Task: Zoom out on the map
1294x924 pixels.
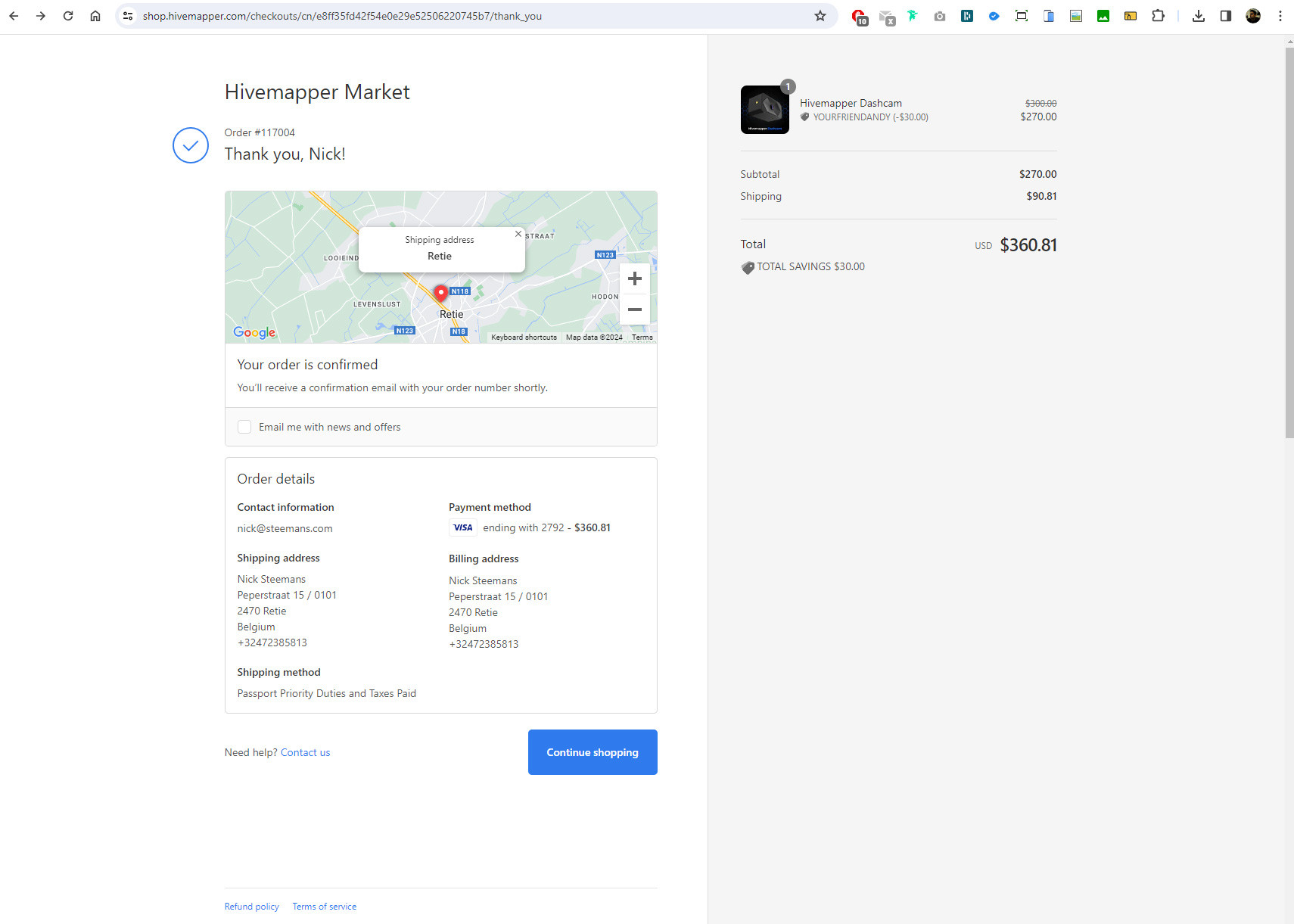Action: pyautogui.click(x=635, y=310)
